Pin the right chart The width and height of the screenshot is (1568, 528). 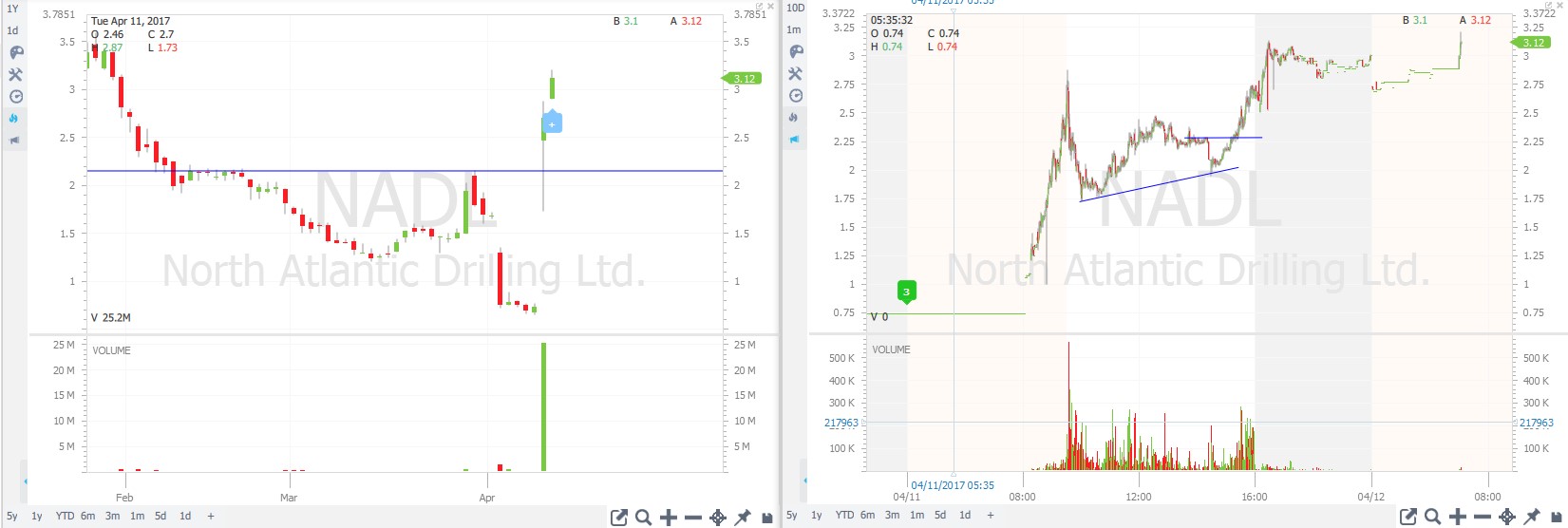(x=1532, y=518)
